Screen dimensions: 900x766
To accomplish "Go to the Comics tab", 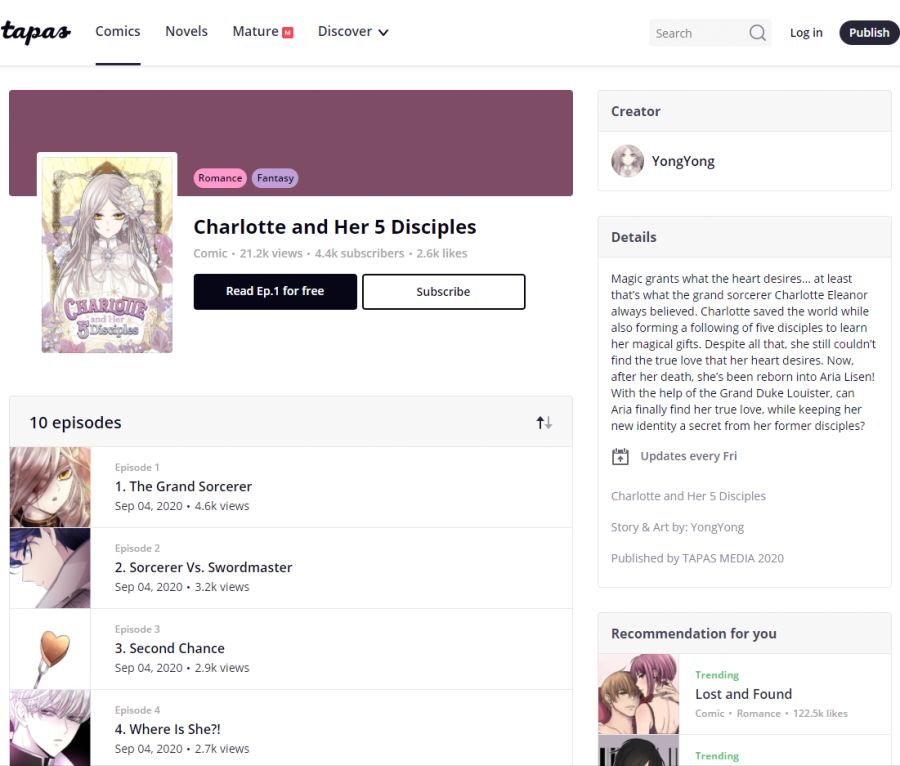I will coord(118,32).
